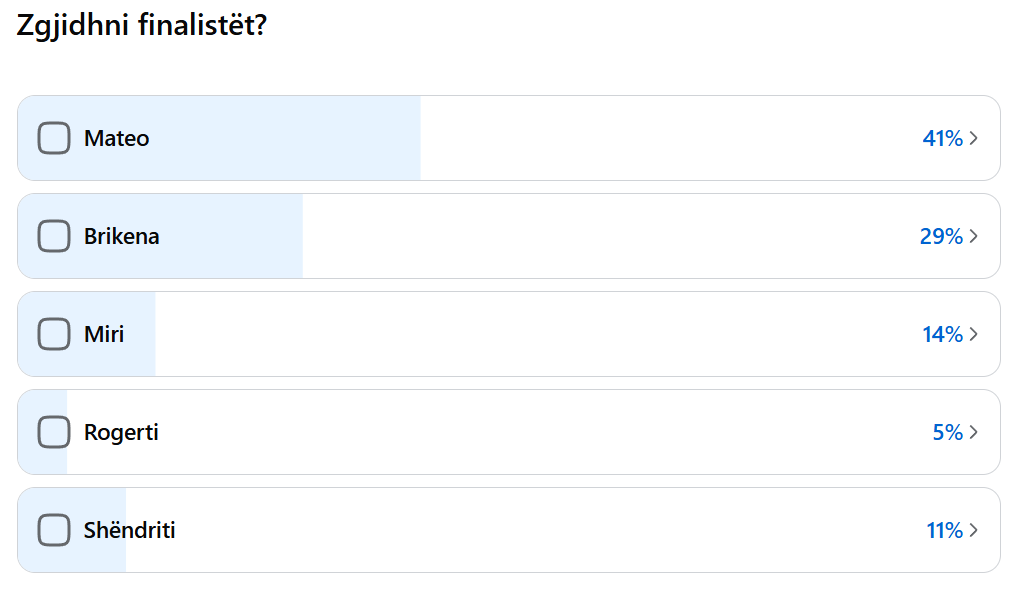This screenshot has width=1016, height=592.
Task: Mark the Shëndriti checkbox
Action: (x=54, y=530)
